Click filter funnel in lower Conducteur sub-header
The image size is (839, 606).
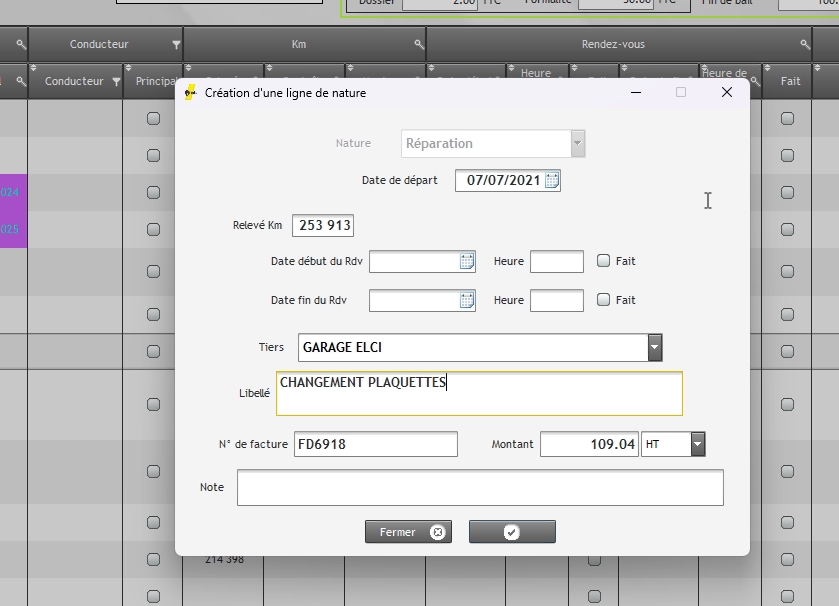(117, 82)
